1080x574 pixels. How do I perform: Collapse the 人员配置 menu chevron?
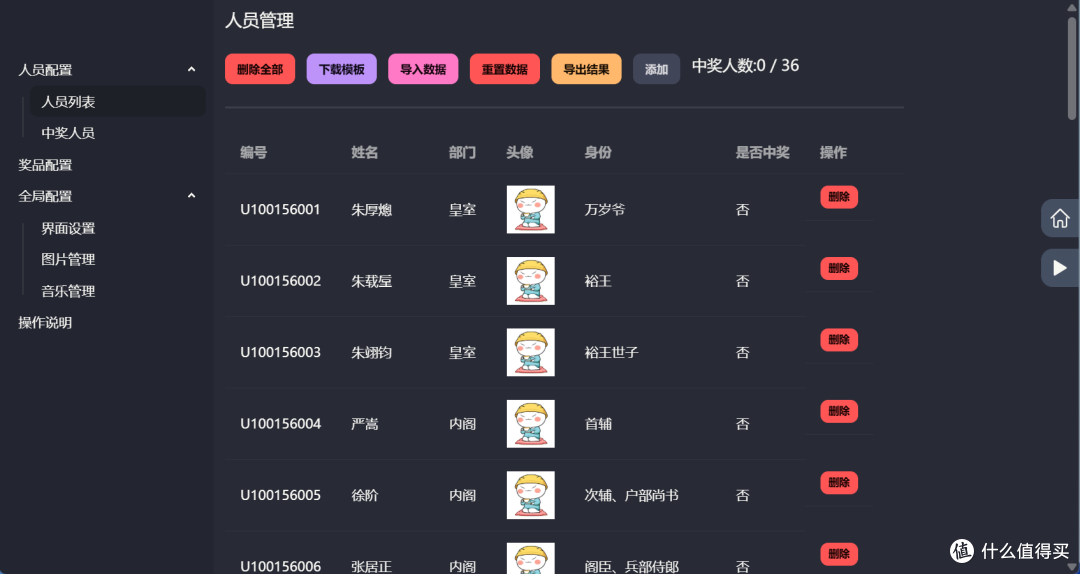pyautogui.click(x=191, y=70)
